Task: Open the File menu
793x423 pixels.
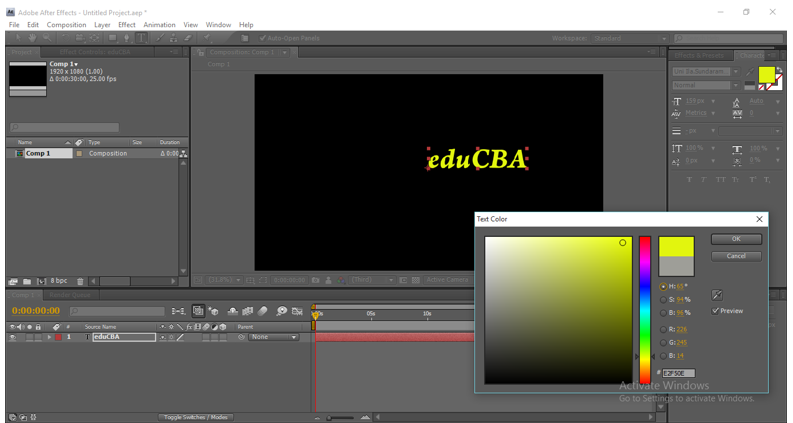Action: coord(14,25)
